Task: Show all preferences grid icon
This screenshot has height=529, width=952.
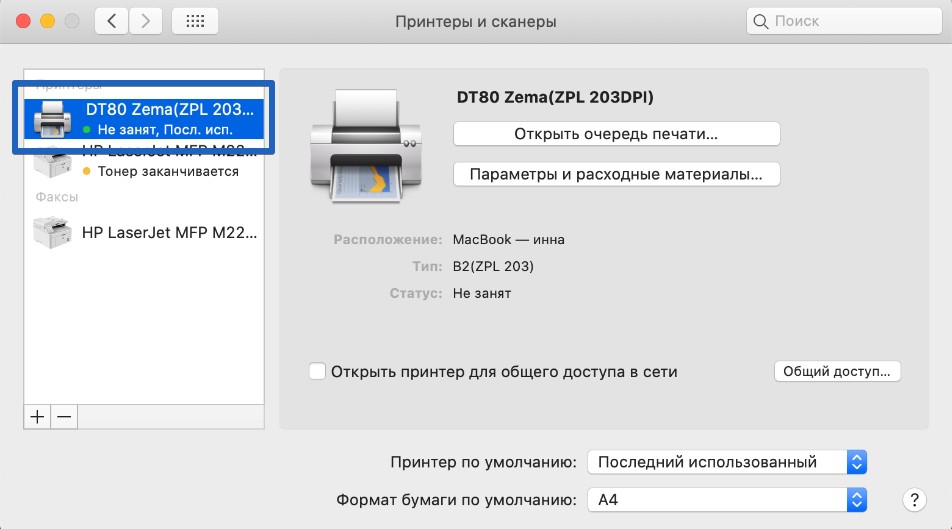Action: (x=195, y=21)
